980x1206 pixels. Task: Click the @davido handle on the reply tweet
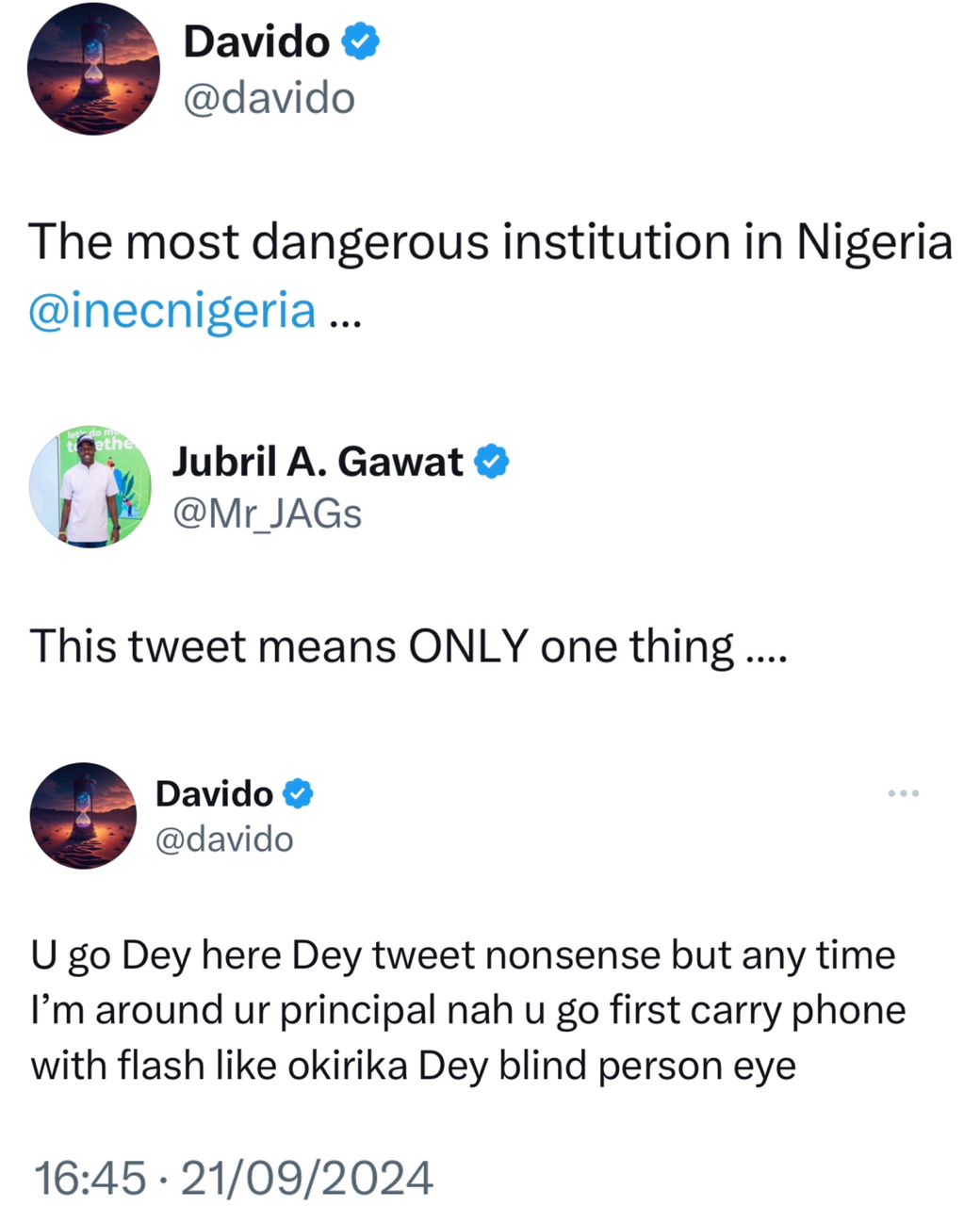223,839
